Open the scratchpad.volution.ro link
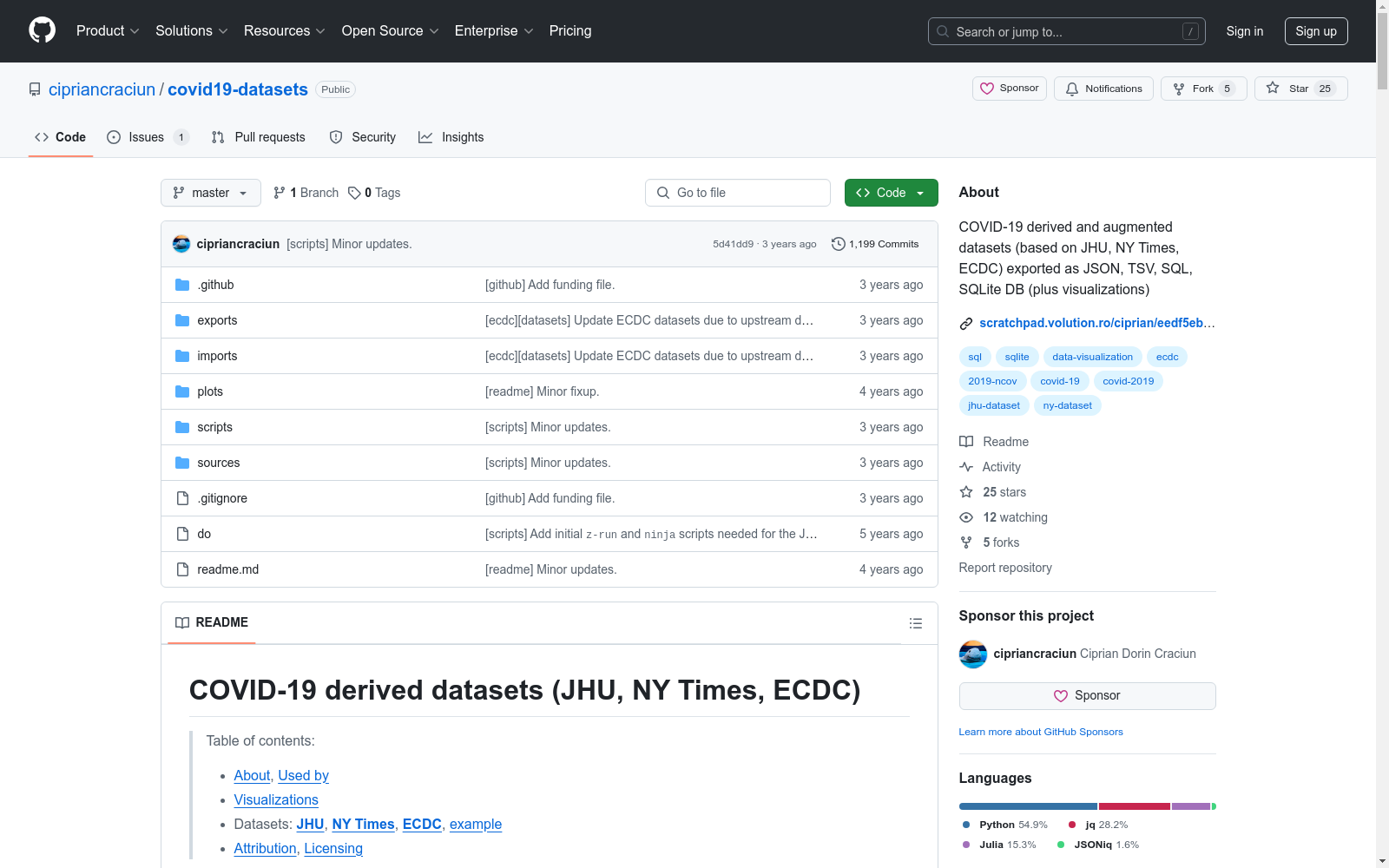Viewport: 1389px width, 868px height. tap(1097, 323)
